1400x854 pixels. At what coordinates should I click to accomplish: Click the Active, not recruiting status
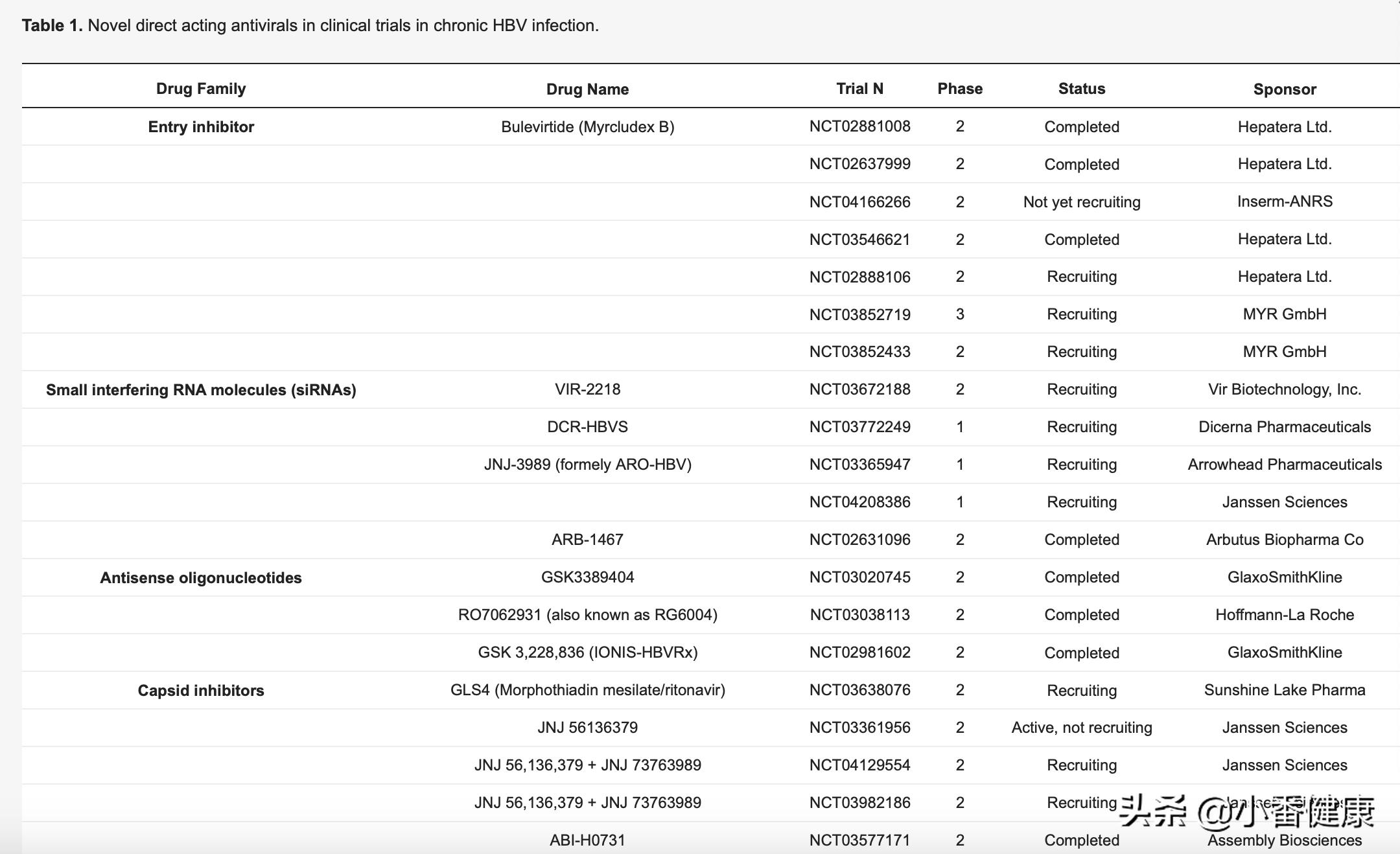click(x=1081, y=728)
